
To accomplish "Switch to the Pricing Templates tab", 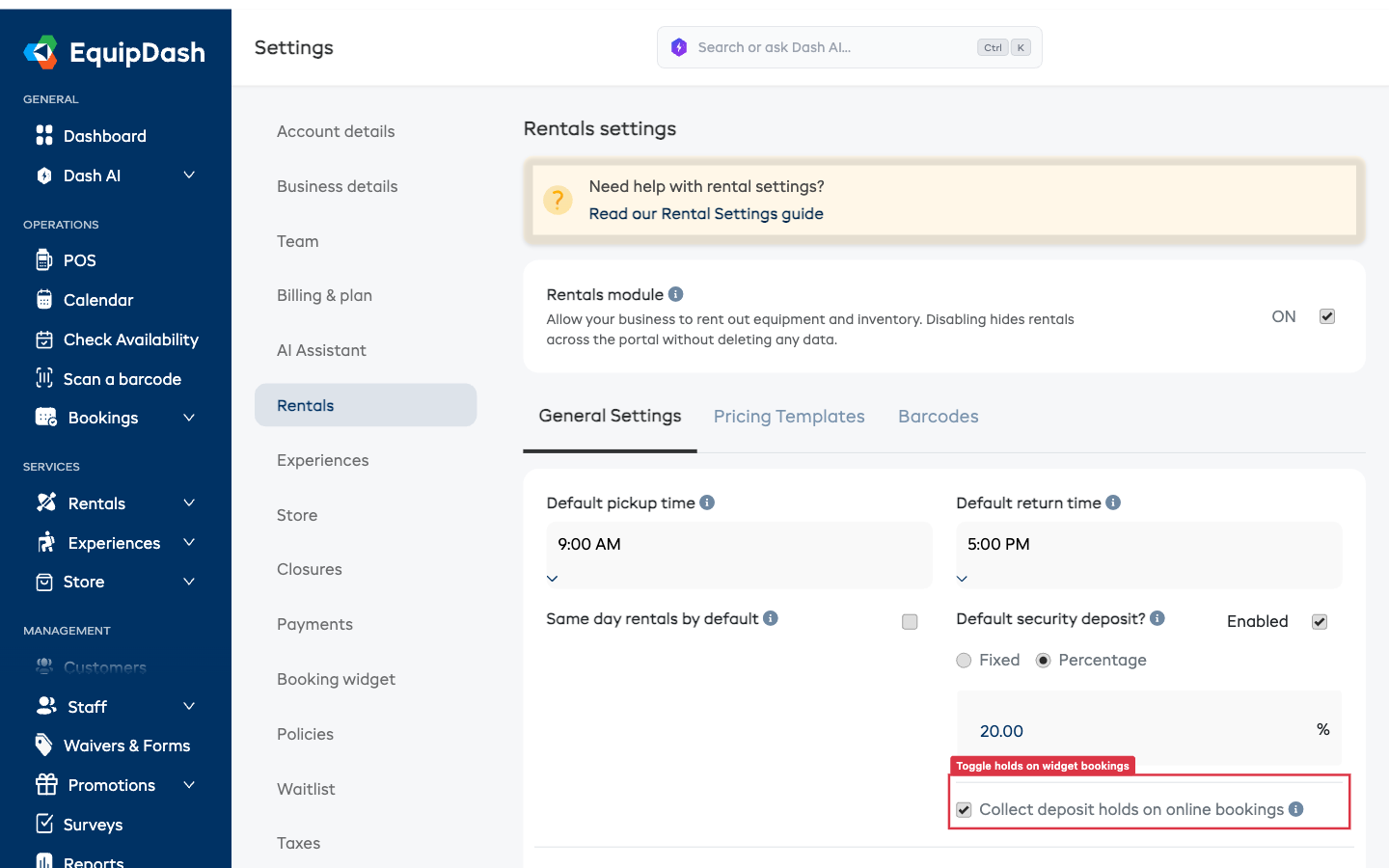I will coord(789,417).
